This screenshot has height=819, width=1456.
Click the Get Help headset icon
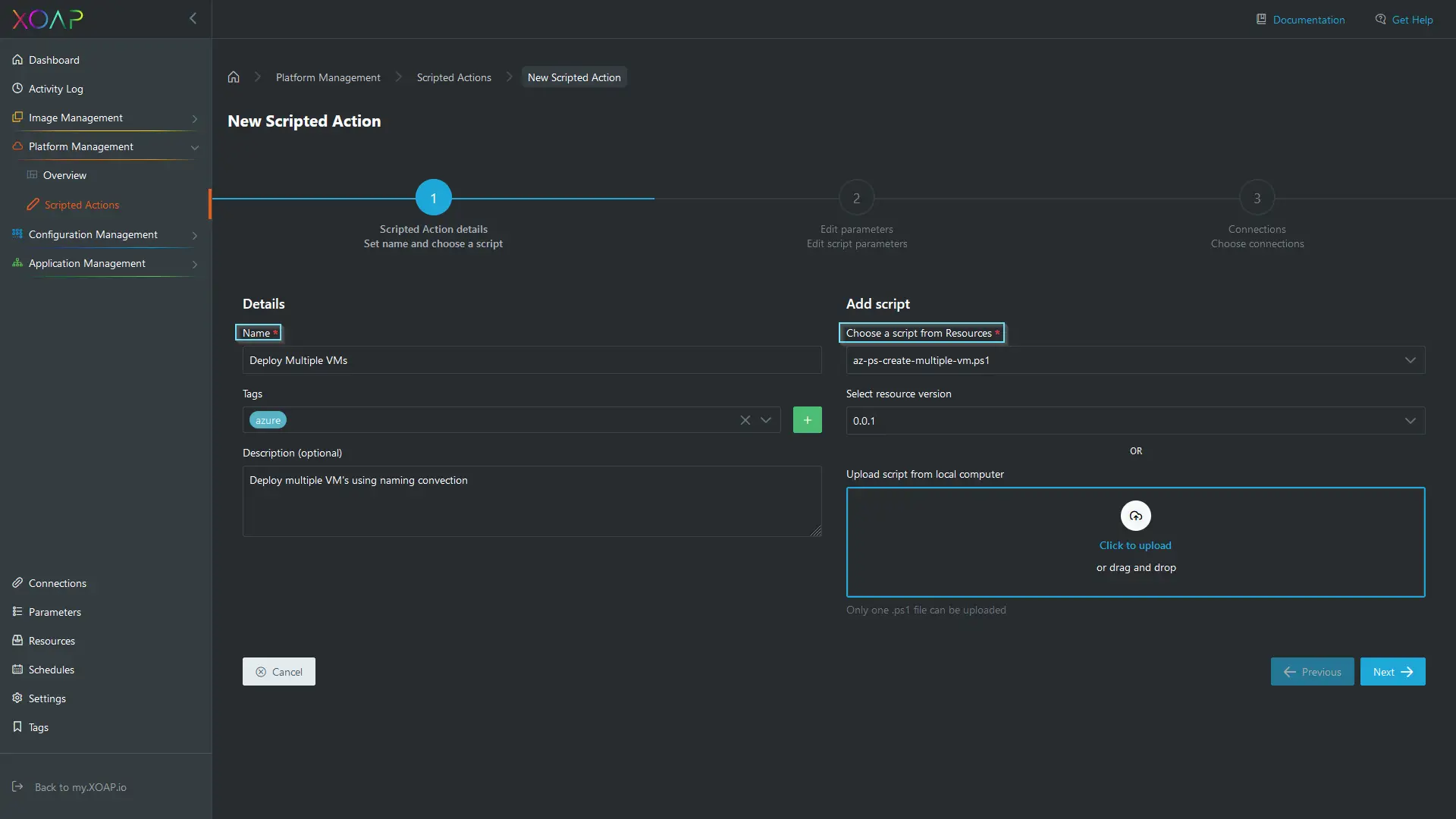1380,19
